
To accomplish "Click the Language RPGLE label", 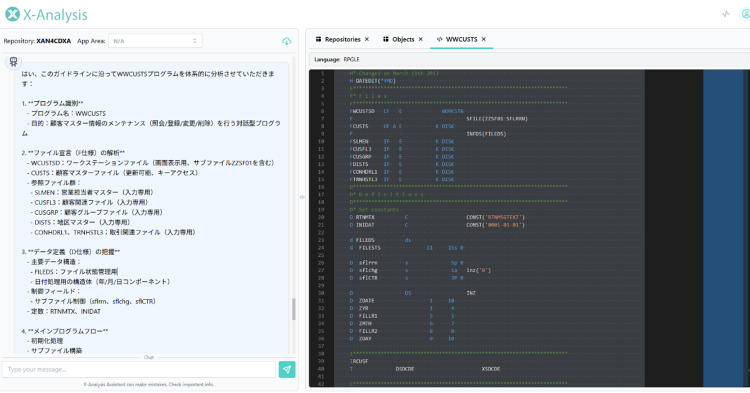I will pos(337,59).
